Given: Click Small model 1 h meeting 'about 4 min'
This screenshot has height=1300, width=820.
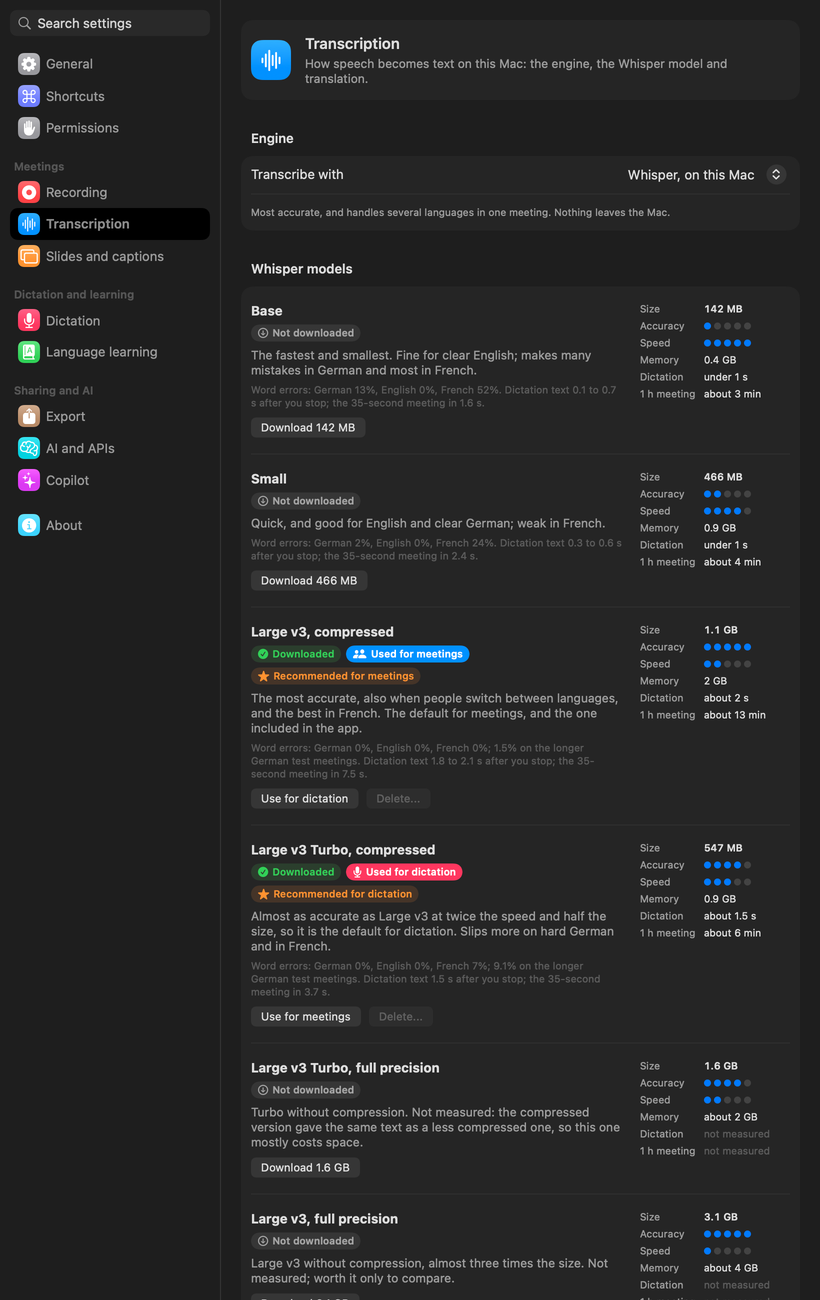Looking at the screenshot, I should pos(732,562).
